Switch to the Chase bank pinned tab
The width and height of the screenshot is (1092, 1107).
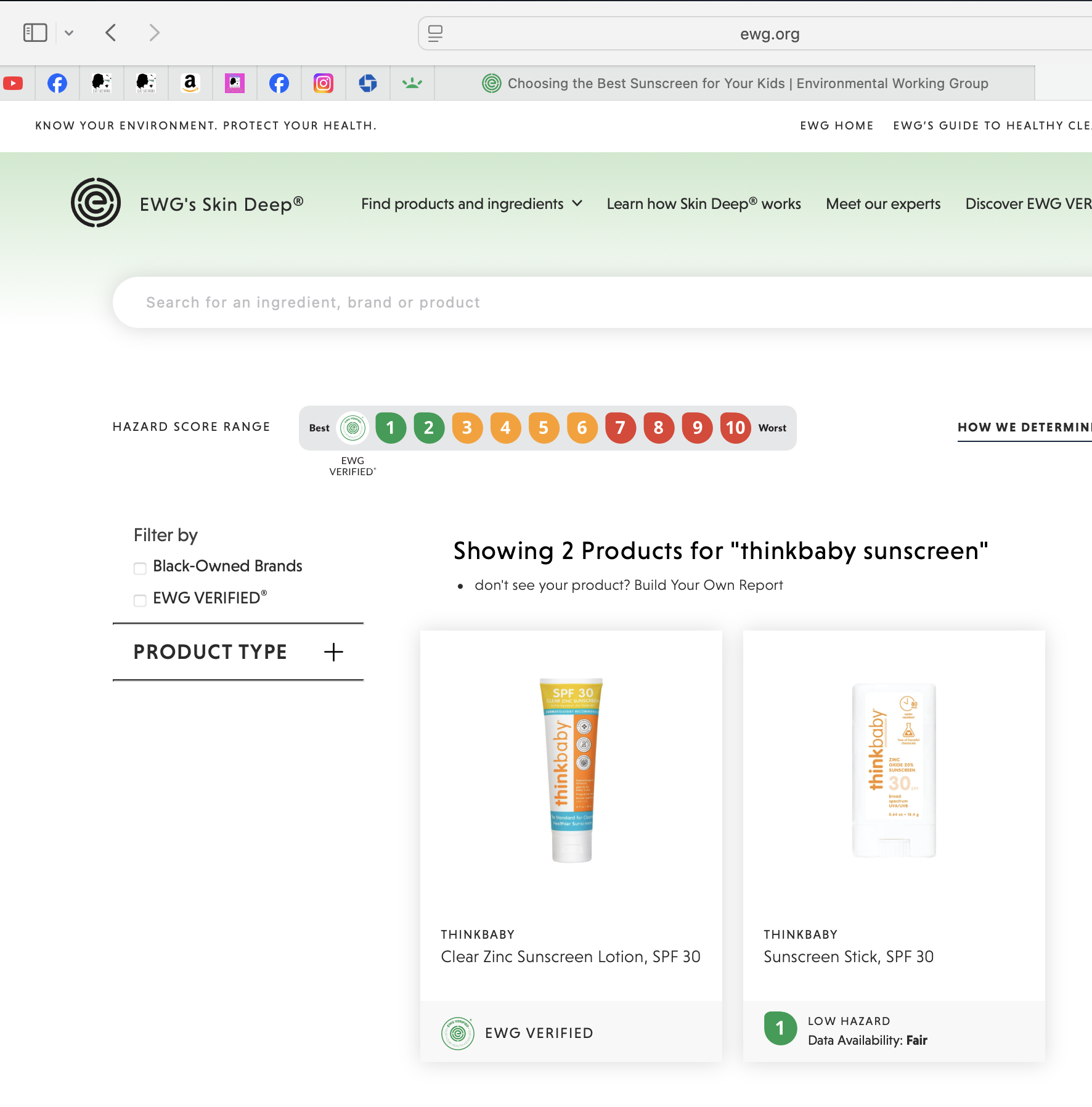368,83
